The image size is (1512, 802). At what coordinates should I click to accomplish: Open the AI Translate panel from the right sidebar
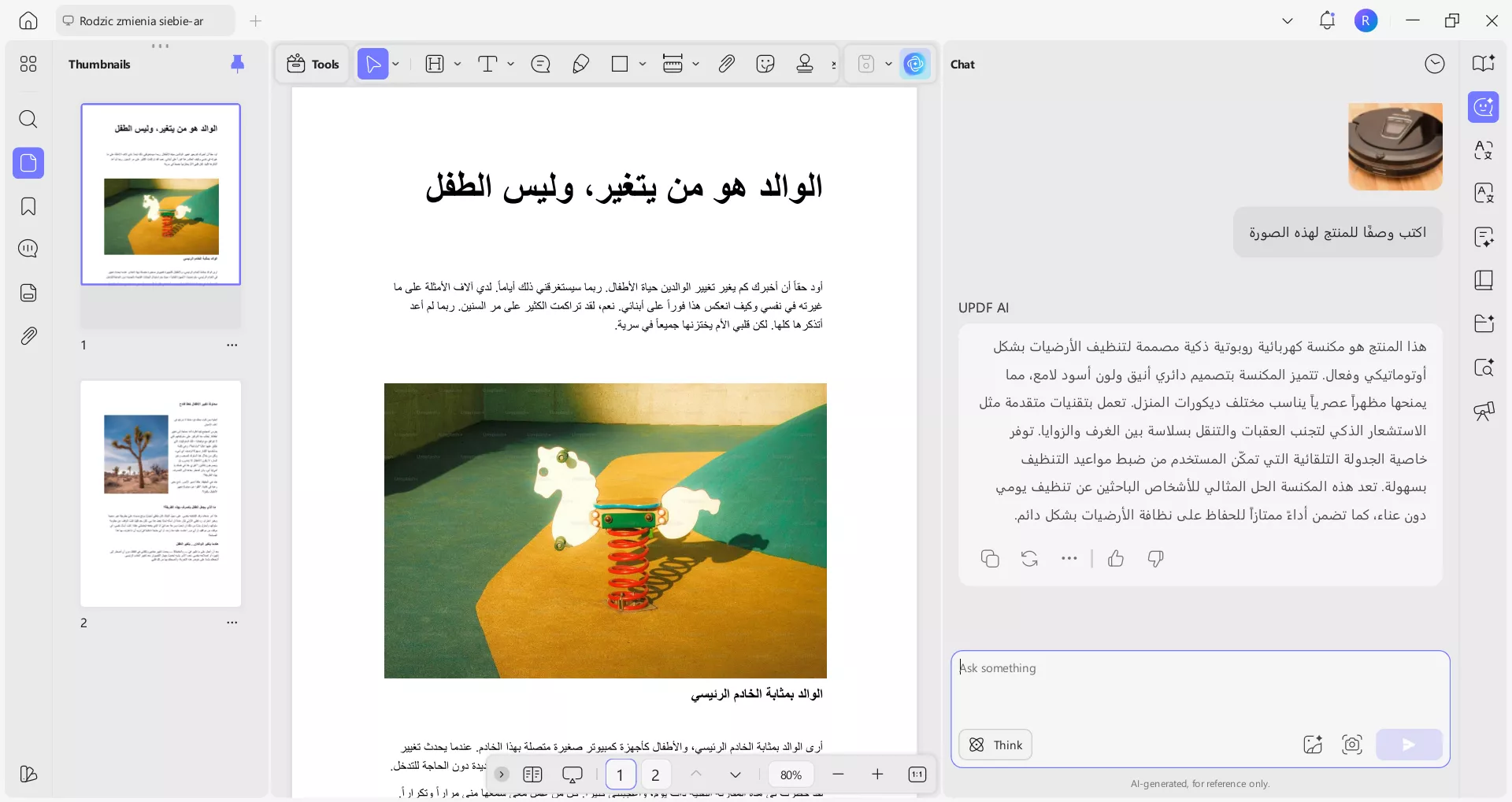click(x=1484, y=150)
